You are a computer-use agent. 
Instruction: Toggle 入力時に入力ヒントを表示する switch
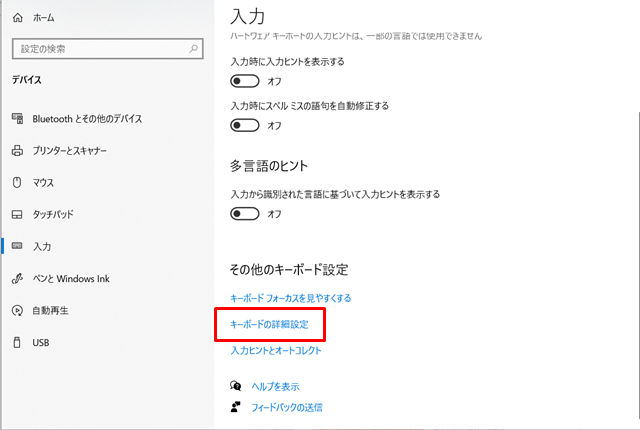pyautogui.click(x=244, y=81)
